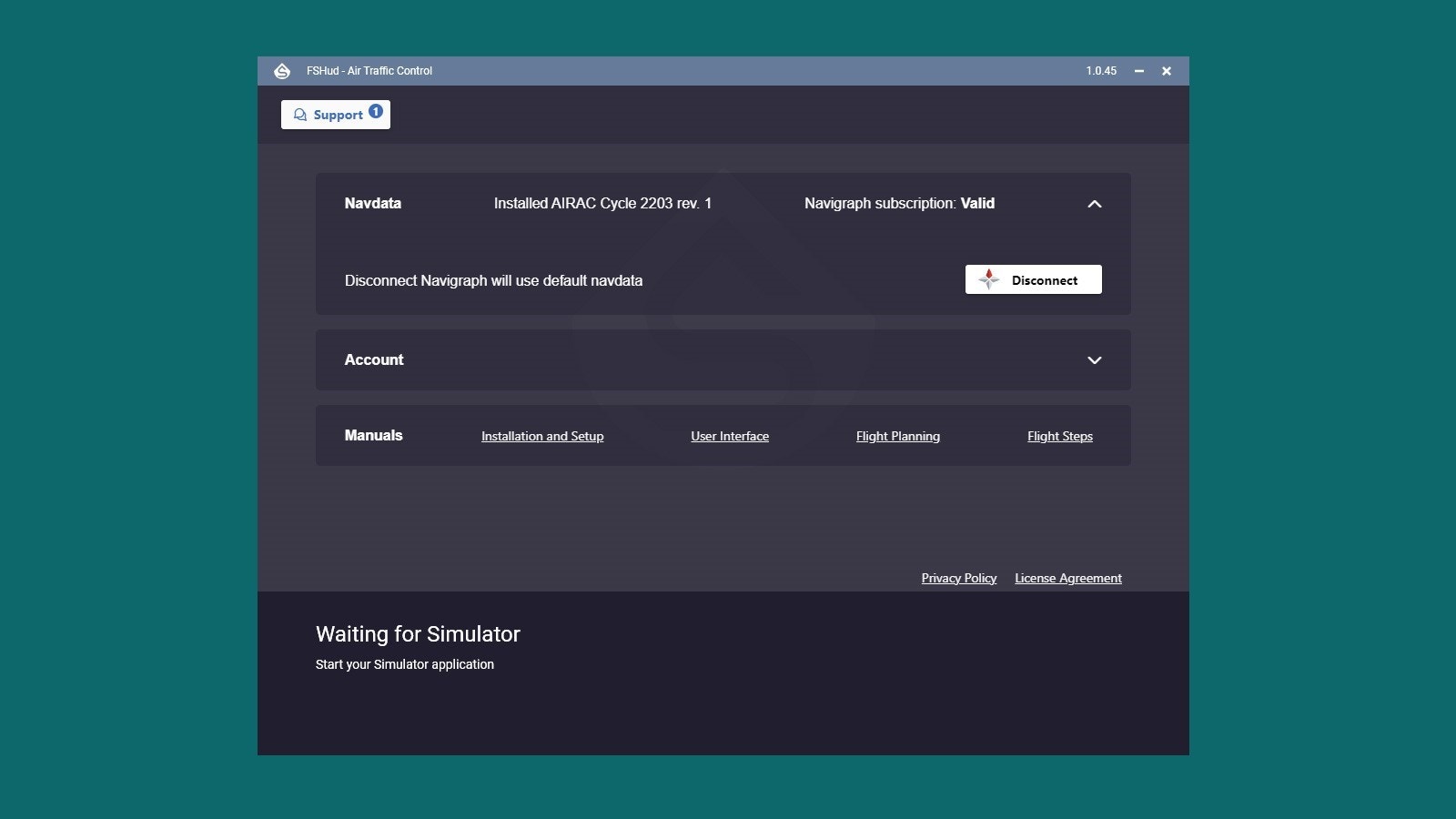Open the License Agreement link
The image size is (1456, 819).
(1067, 579)
